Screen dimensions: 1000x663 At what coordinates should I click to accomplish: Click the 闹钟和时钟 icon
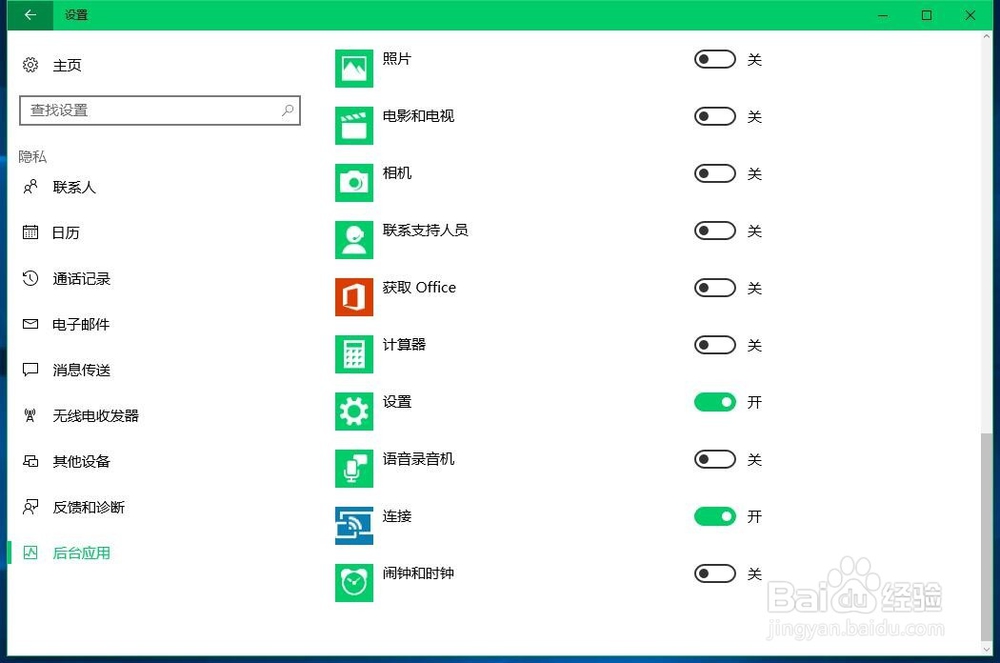[x=354, y=582]
